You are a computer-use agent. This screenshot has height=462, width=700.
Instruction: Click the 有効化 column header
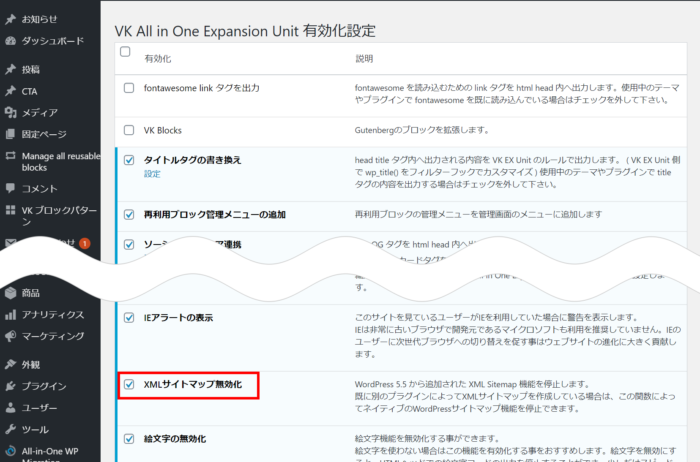[158, 59]
